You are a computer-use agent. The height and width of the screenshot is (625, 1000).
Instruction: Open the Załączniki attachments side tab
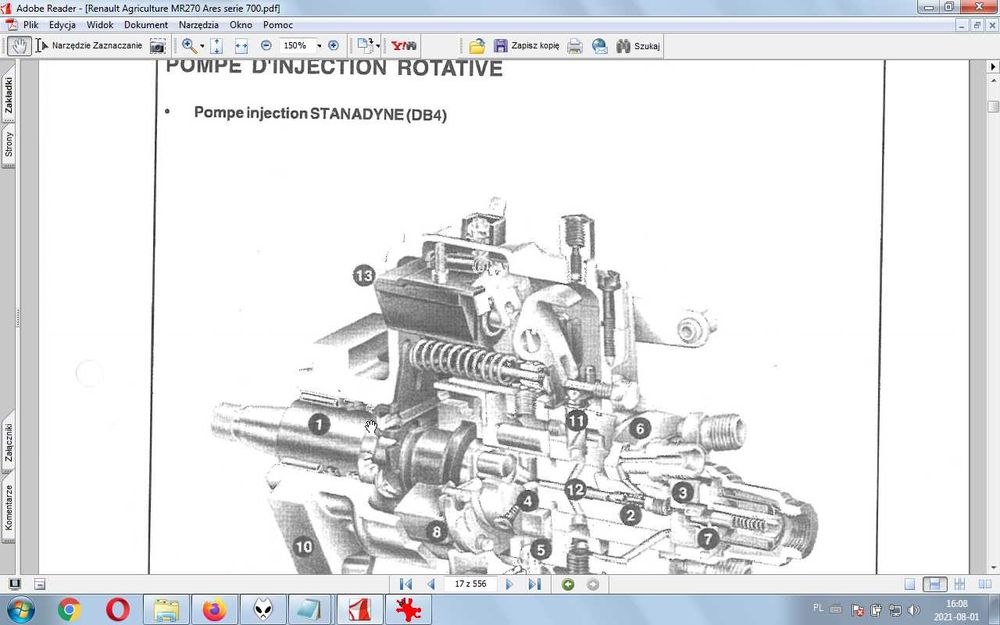tap(8, 443)
